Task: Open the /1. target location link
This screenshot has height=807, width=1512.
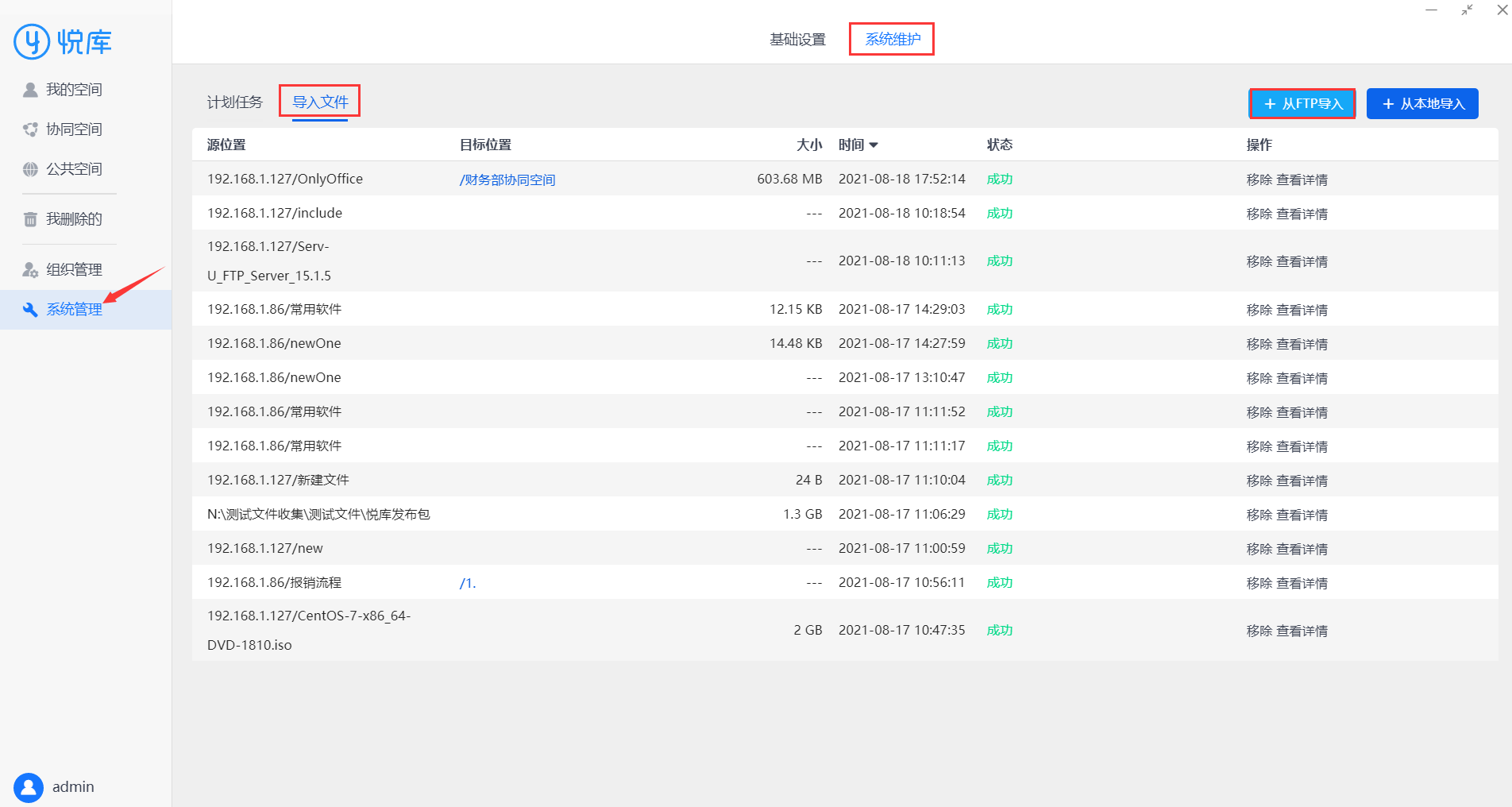Action: [x=468, y=583]
